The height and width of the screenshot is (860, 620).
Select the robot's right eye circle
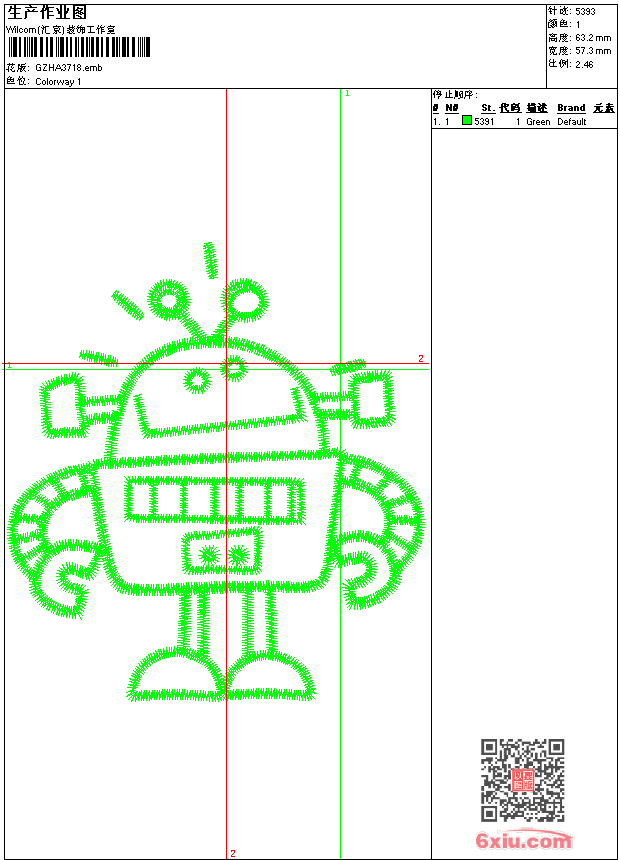pos(234,368)
